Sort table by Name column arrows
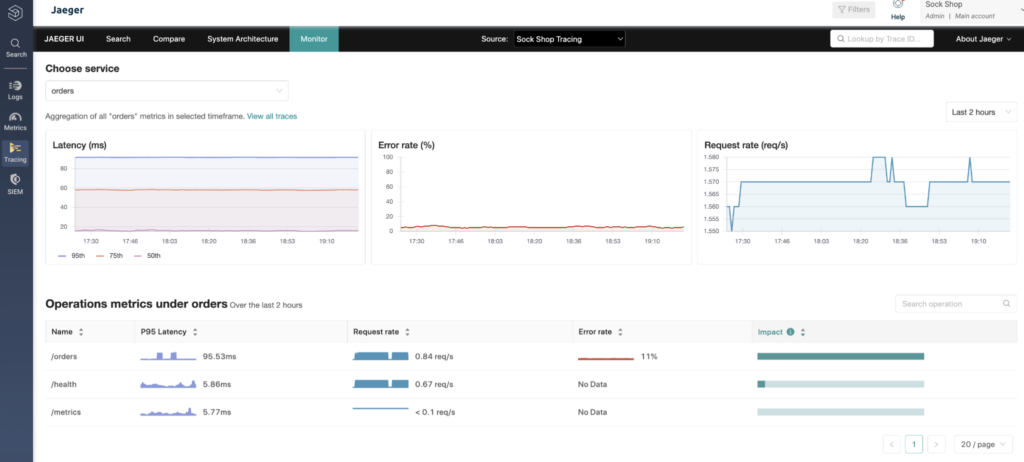The width and height of the screenshot is (1024, 462). click(81, 332)
